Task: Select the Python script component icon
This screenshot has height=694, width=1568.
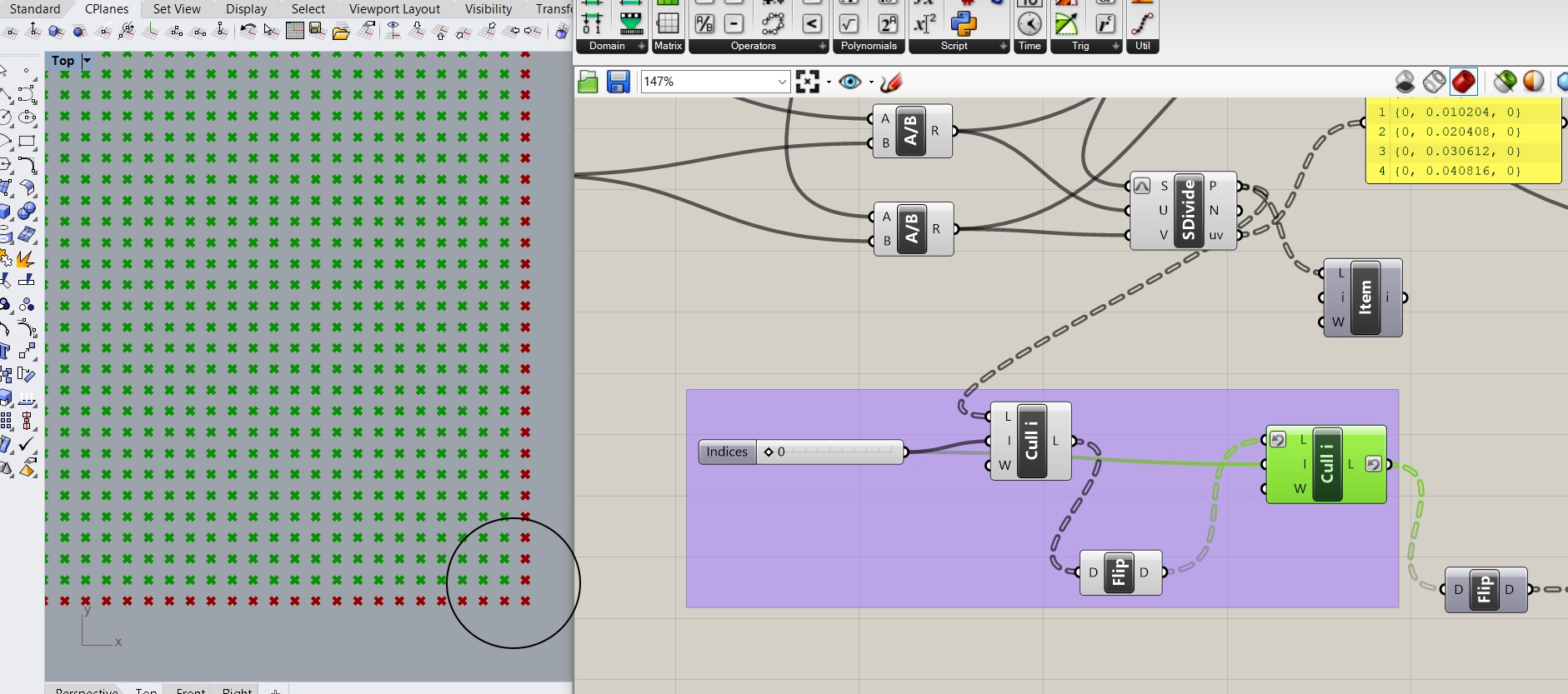Action: [964, 22]
